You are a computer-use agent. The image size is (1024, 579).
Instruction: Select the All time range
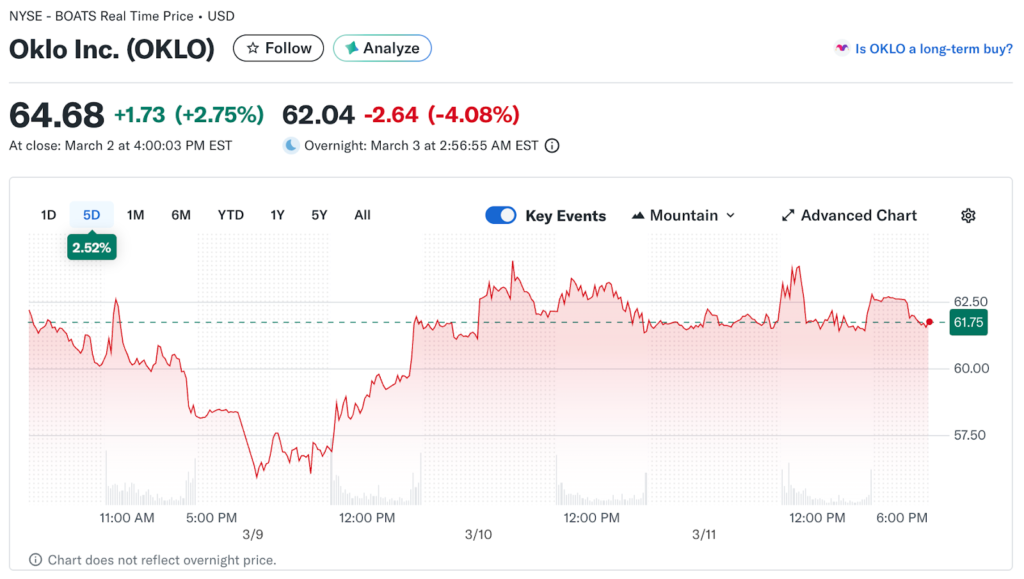coord(362,215)
